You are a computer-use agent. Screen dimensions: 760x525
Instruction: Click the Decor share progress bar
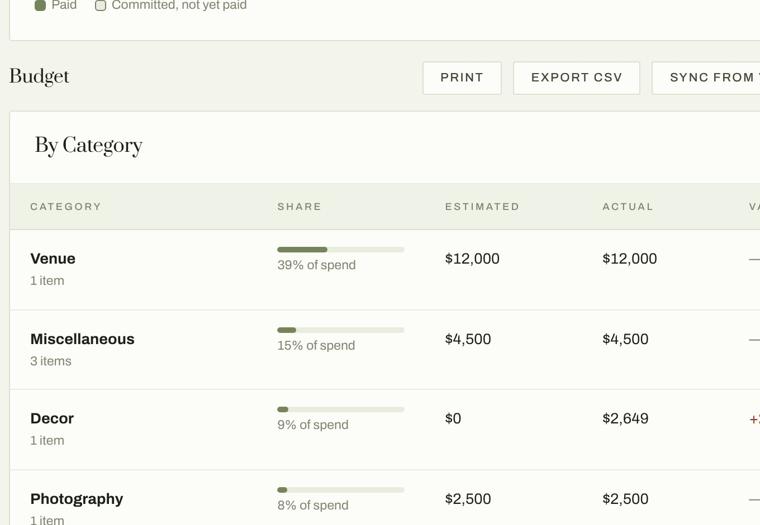[340, 410]
